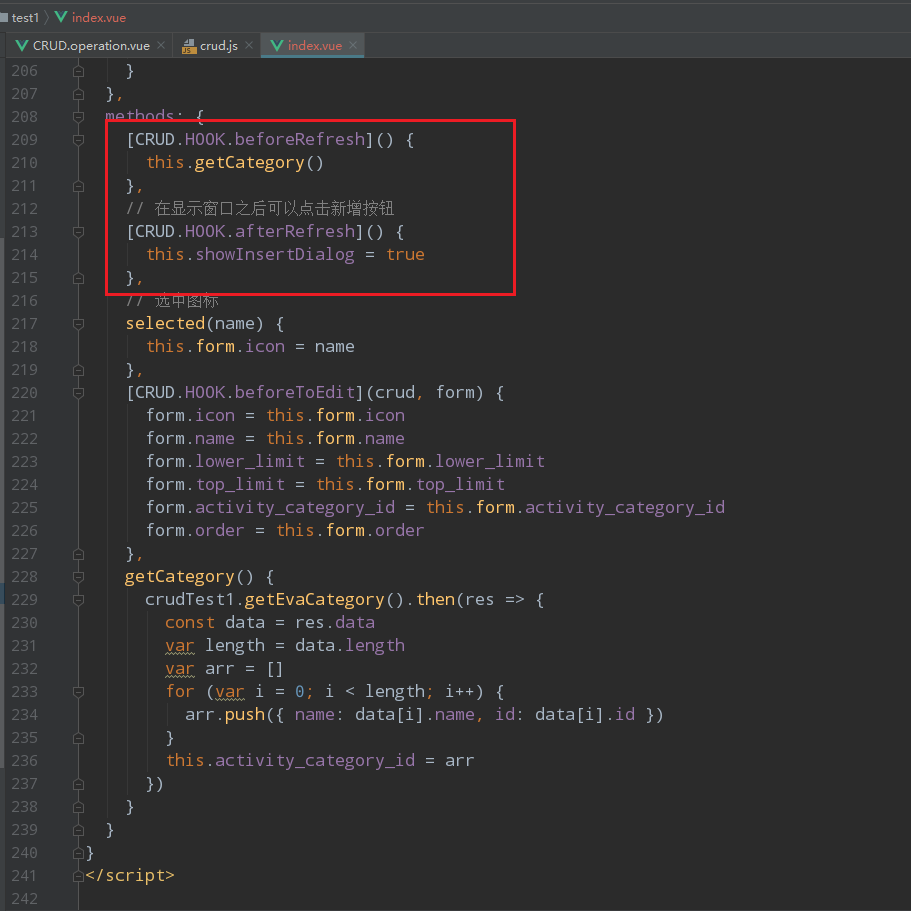Viewport: 911px width, 911px height.
Task: Select the index.vue editor tab
Action: (x=313, y=45)
